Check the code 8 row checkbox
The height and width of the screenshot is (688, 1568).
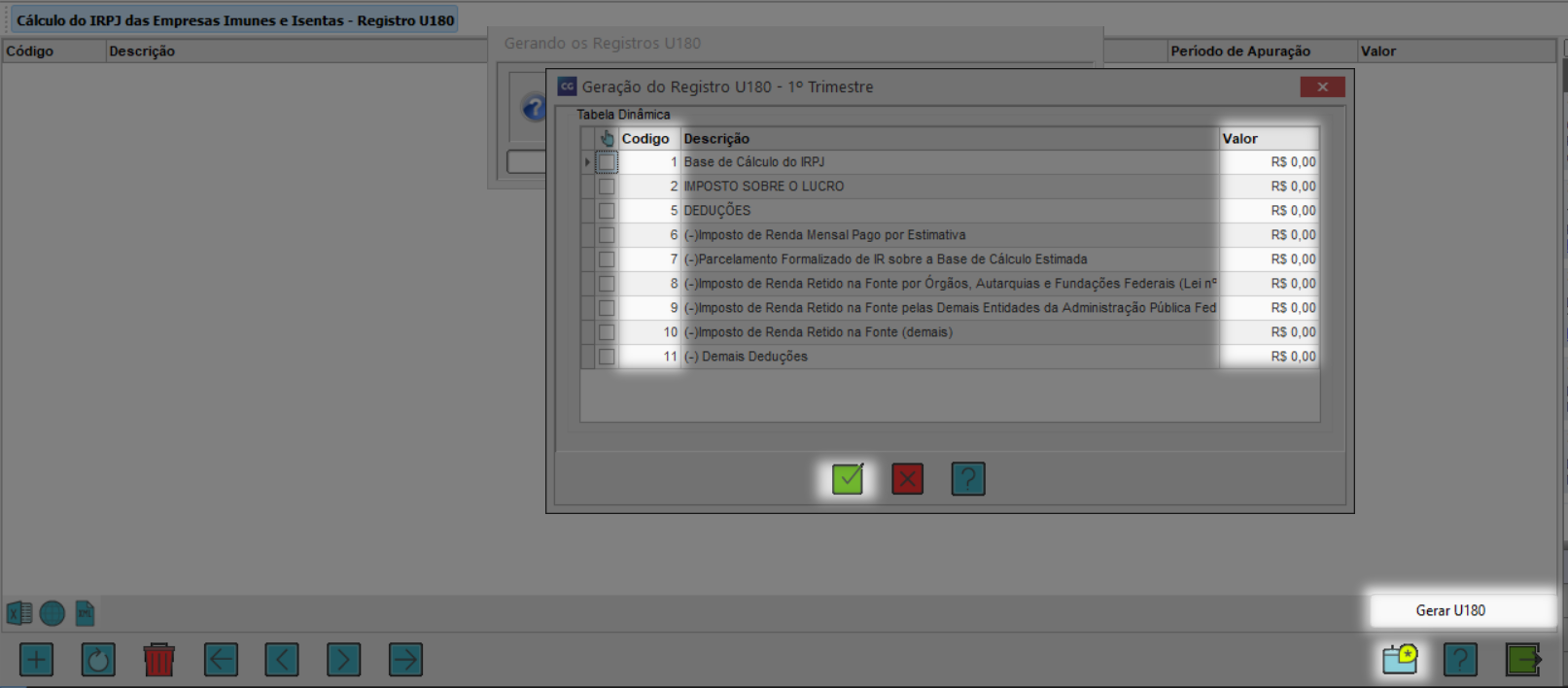[x=607, y=284]
